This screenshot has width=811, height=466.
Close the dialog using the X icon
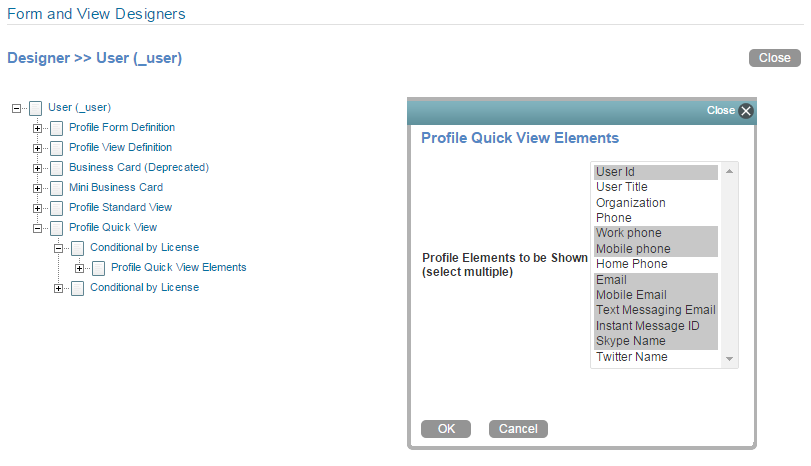click(x=745, y=111)
